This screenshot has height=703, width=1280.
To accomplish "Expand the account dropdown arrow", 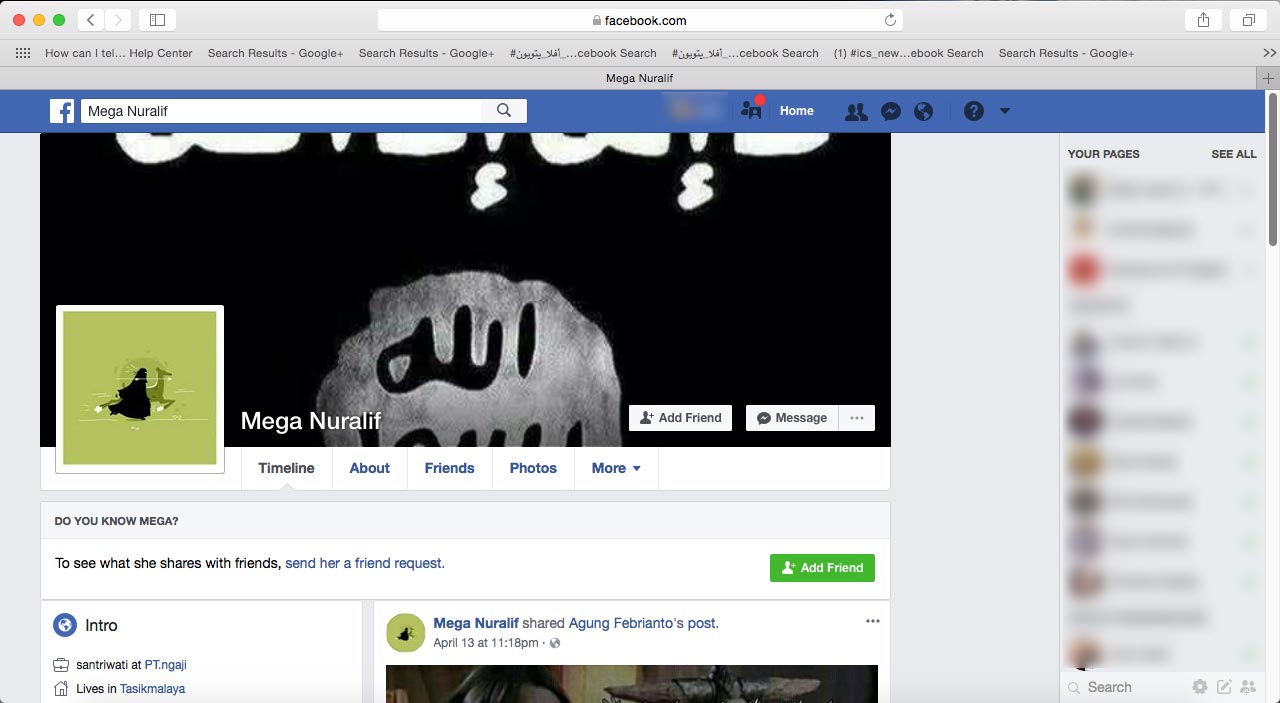I will [x=1005, y=111].
